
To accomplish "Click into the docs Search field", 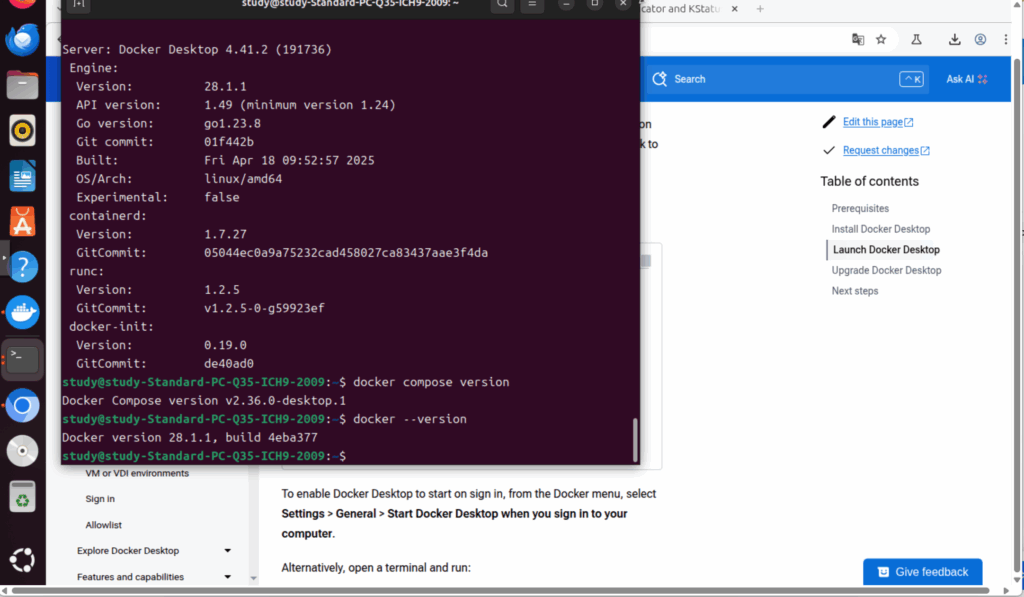I will click(786, 79).
